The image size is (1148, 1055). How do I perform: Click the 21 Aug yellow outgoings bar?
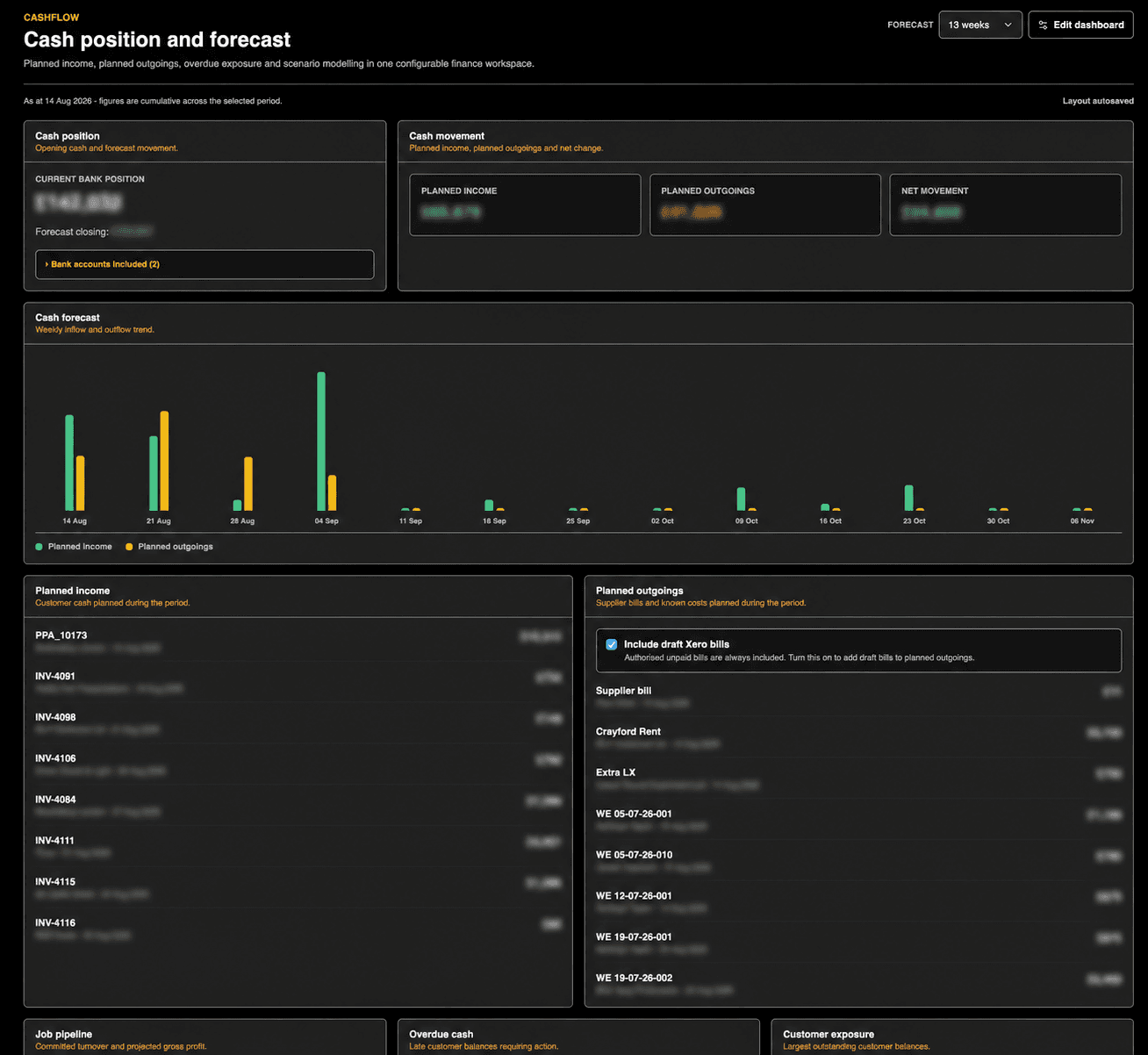(164, 461)
